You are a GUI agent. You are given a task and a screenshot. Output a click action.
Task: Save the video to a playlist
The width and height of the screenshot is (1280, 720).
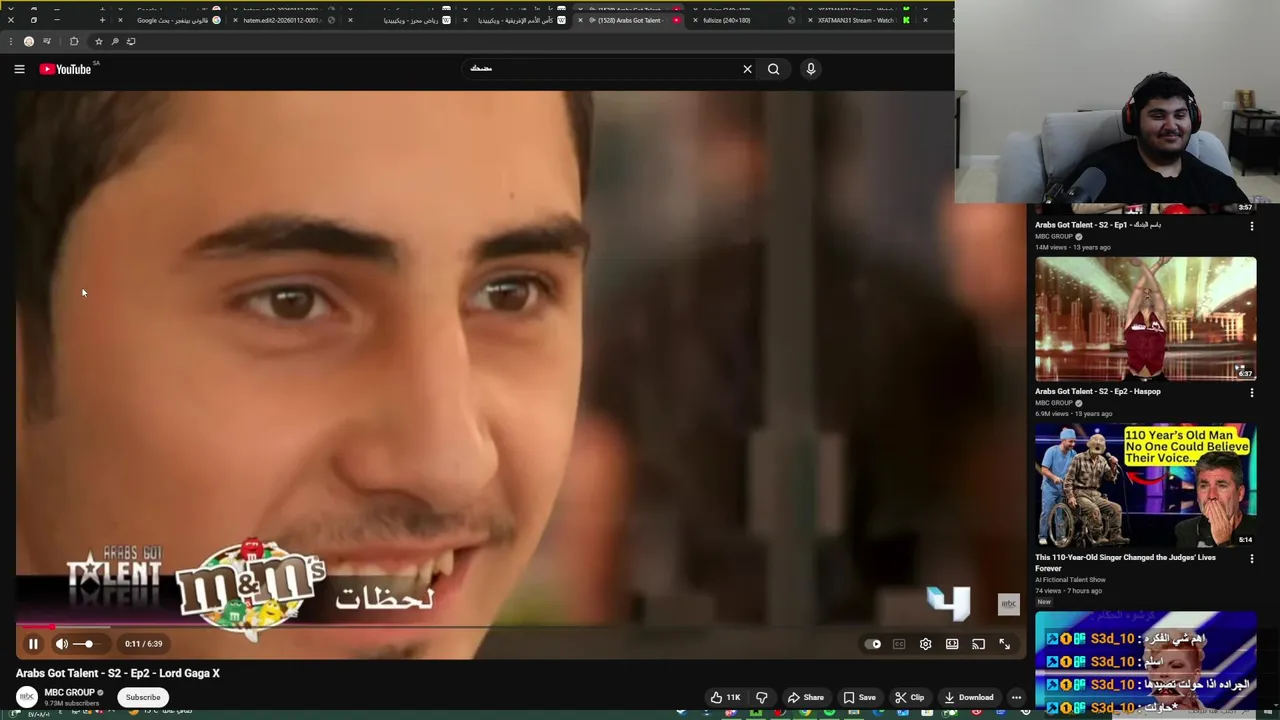tap(859, 697)
